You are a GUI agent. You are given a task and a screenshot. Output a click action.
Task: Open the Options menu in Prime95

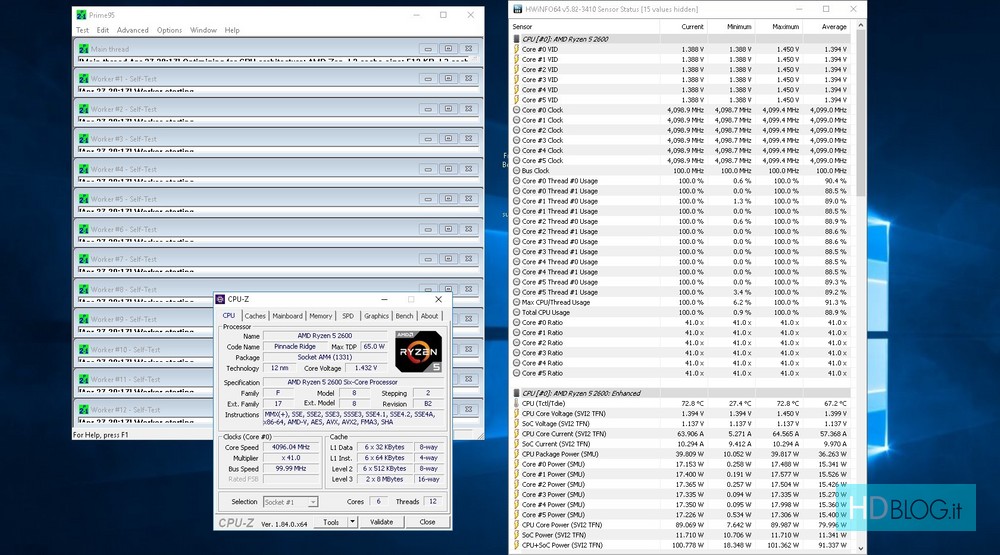[x=169, y=30]
